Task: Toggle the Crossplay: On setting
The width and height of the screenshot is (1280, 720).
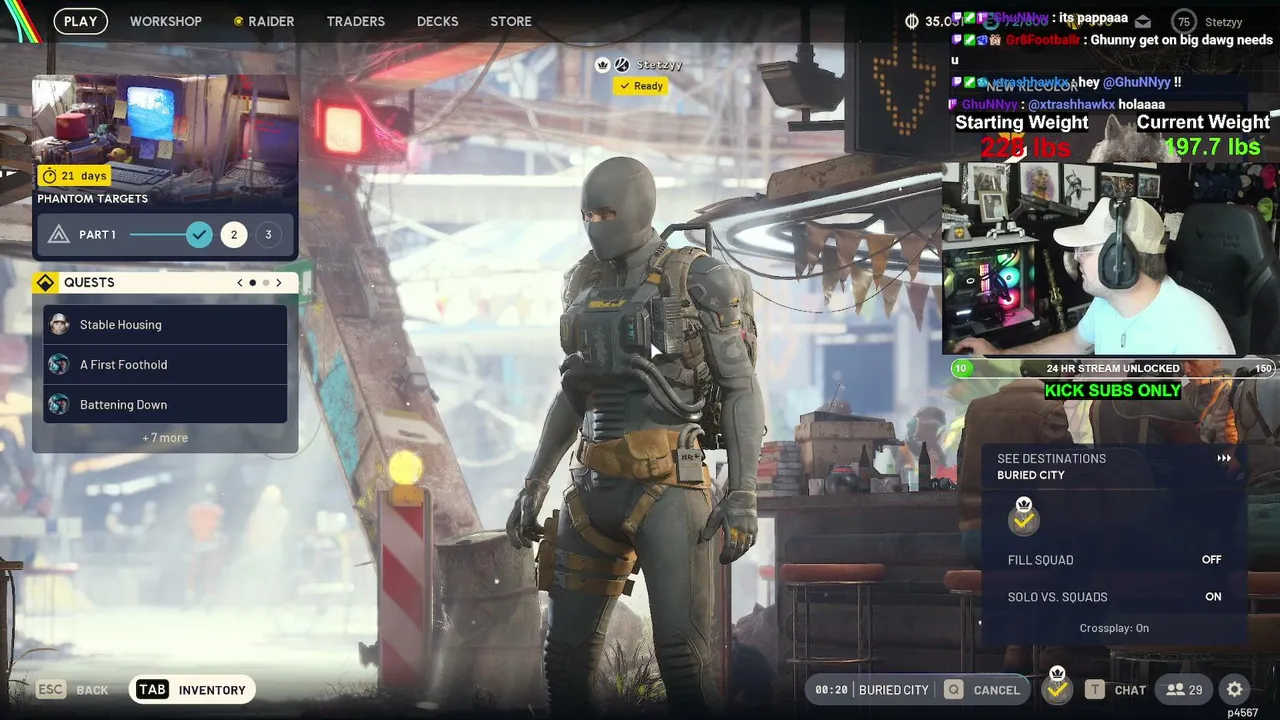Action: point(1114,628)
